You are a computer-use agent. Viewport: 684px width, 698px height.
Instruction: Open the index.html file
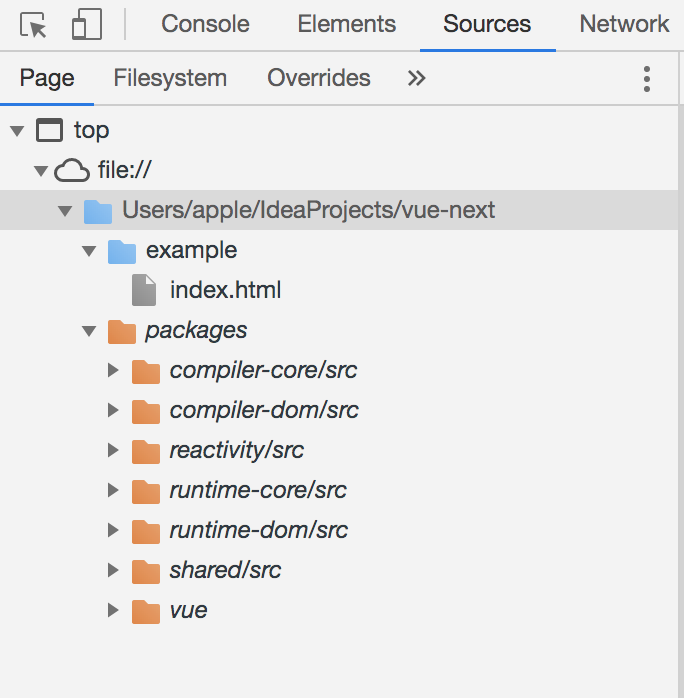tap(226, 290)
